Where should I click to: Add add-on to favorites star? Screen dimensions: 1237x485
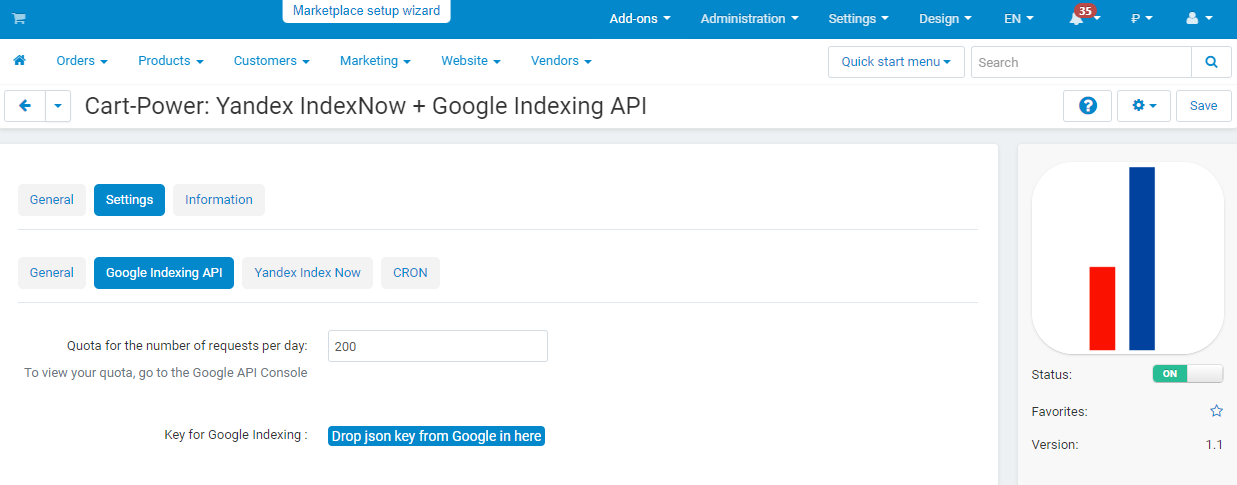coord(1216,411)
